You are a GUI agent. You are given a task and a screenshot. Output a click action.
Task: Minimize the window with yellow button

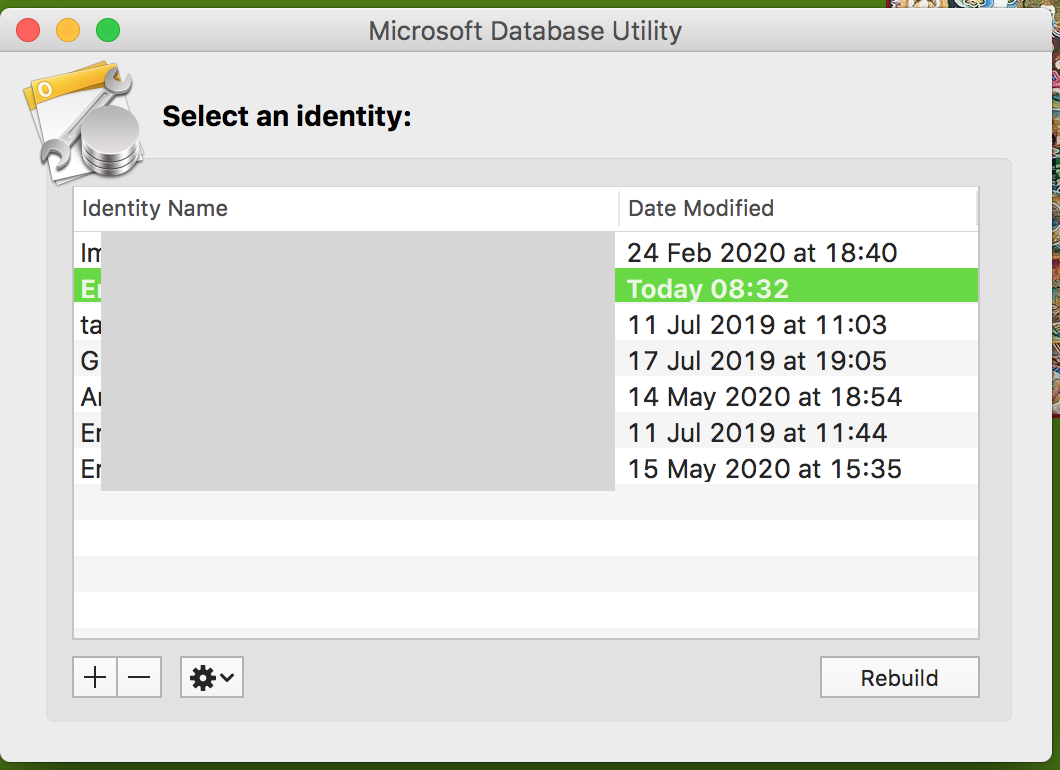(x=68, y=30)
